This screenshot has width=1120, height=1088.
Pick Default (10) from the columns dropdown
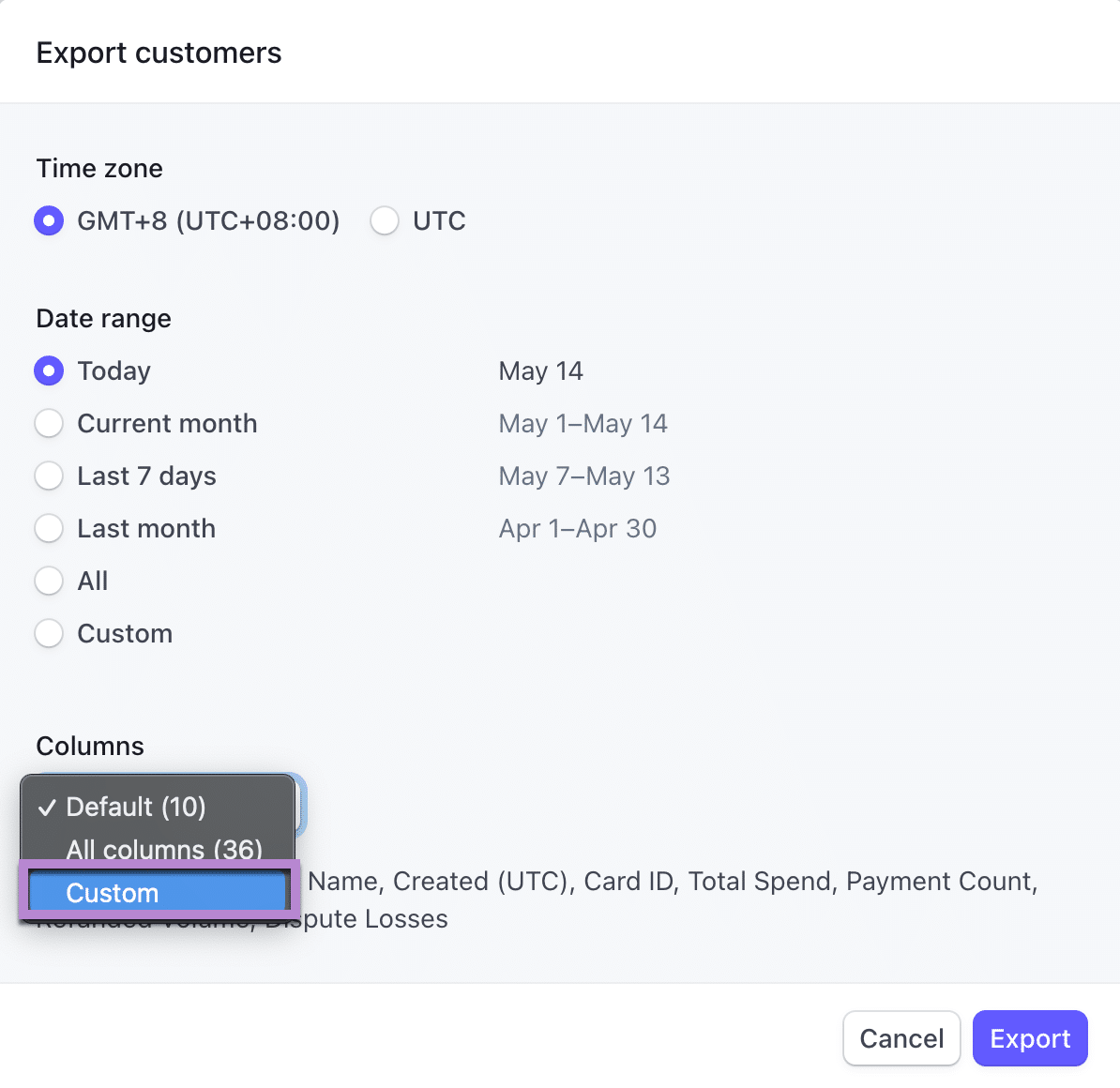pyautogui.click(x=136, y=807)
